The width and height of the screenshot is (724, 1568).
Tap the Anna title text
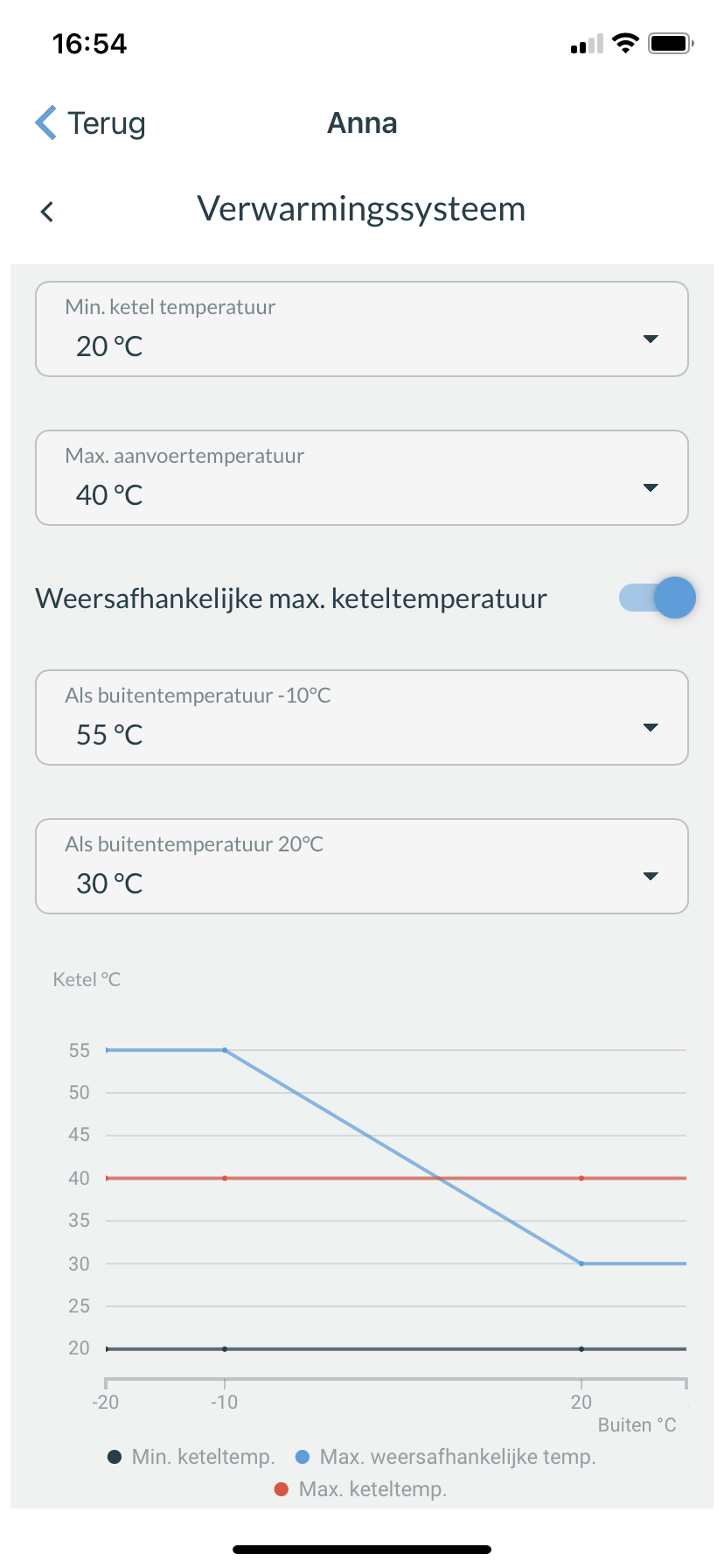(x=362, y=123)
